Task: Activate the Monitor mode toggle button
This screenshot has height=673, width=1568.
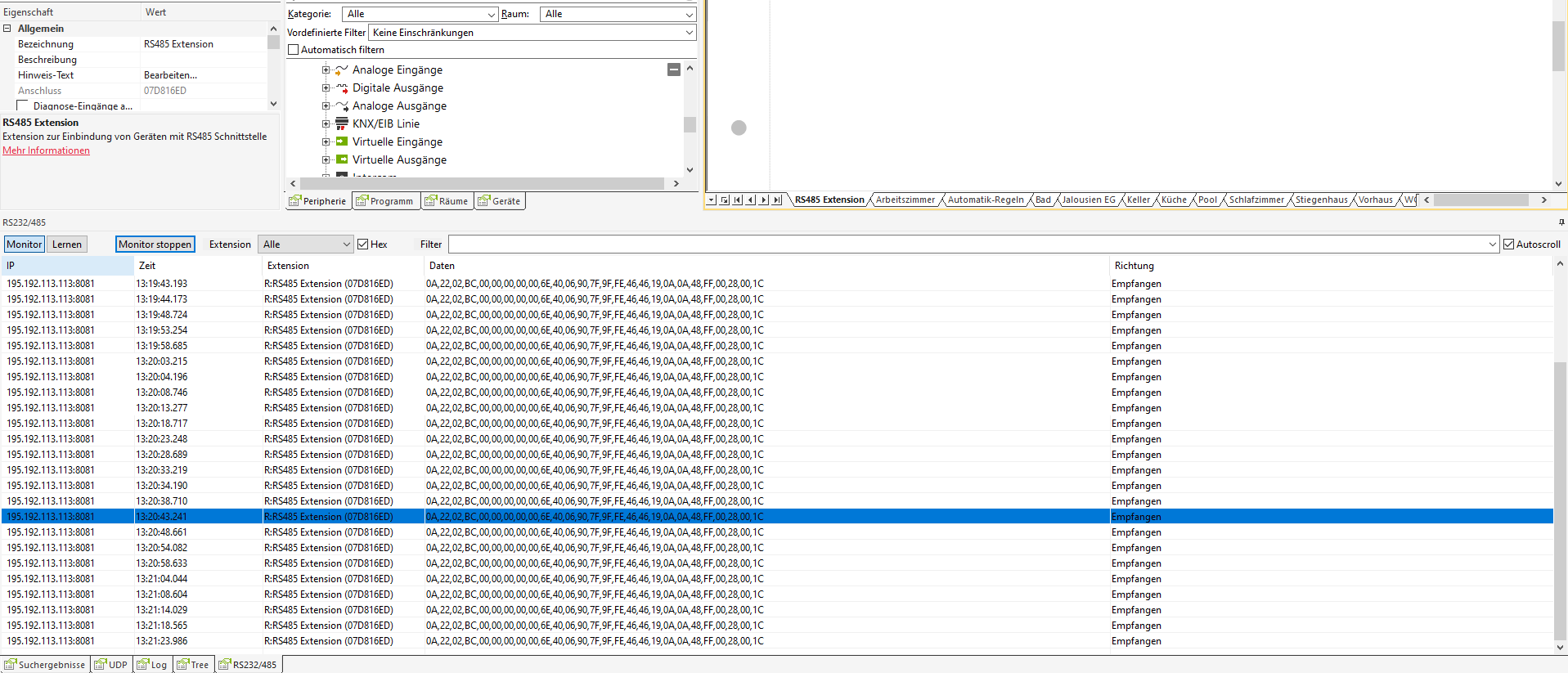Action: 25,244
